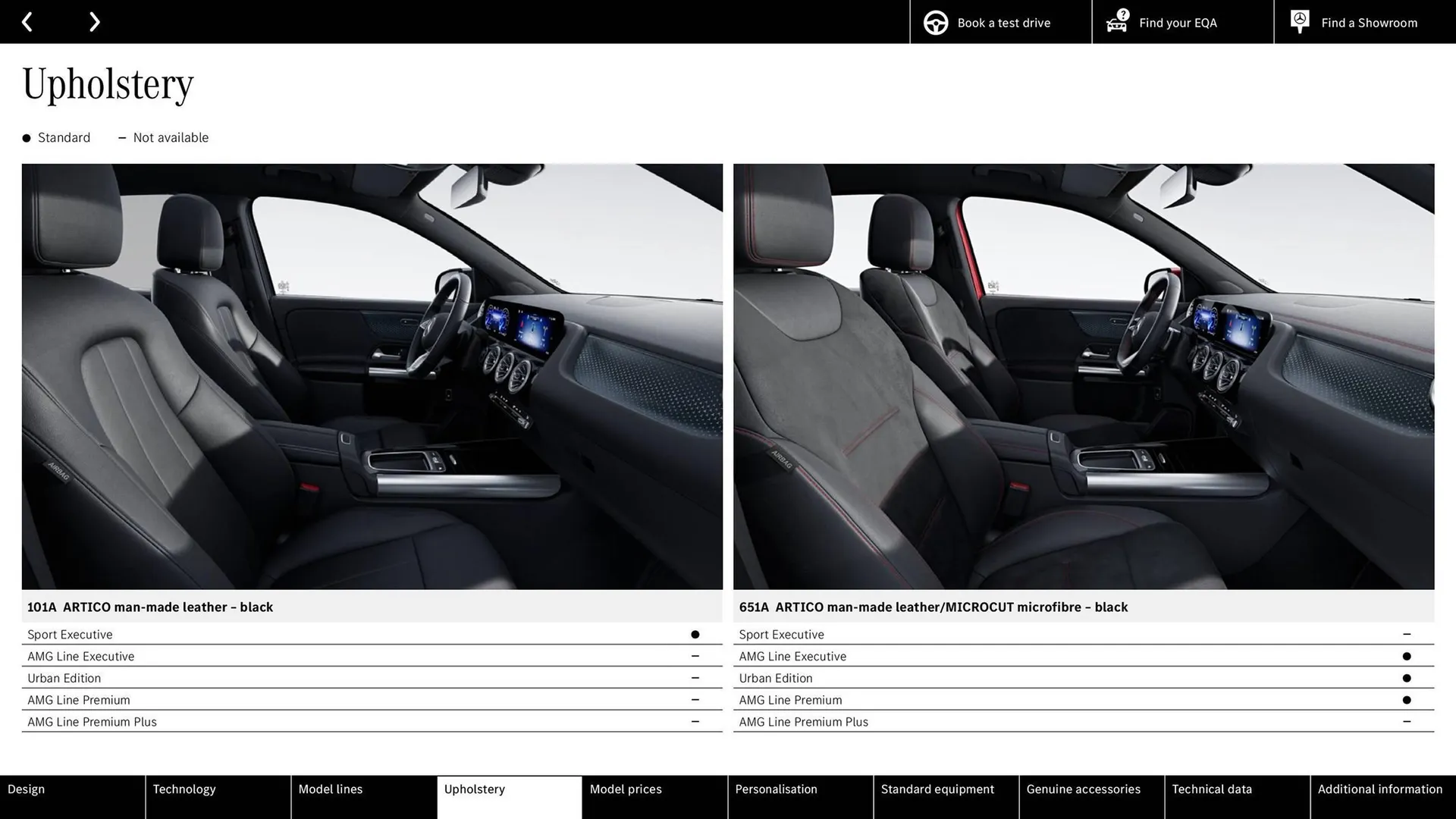Click the Standard availability dot in the legend
Image resolution: width=1456 pixels, height=819 pixels.
pos(27,137)
